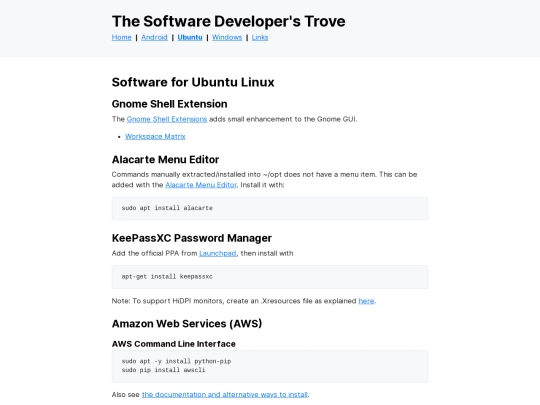The height and width of the screenshot is (405, 540).
Task: Open the documentation and alternative ways link
Action: click(225, 395)
